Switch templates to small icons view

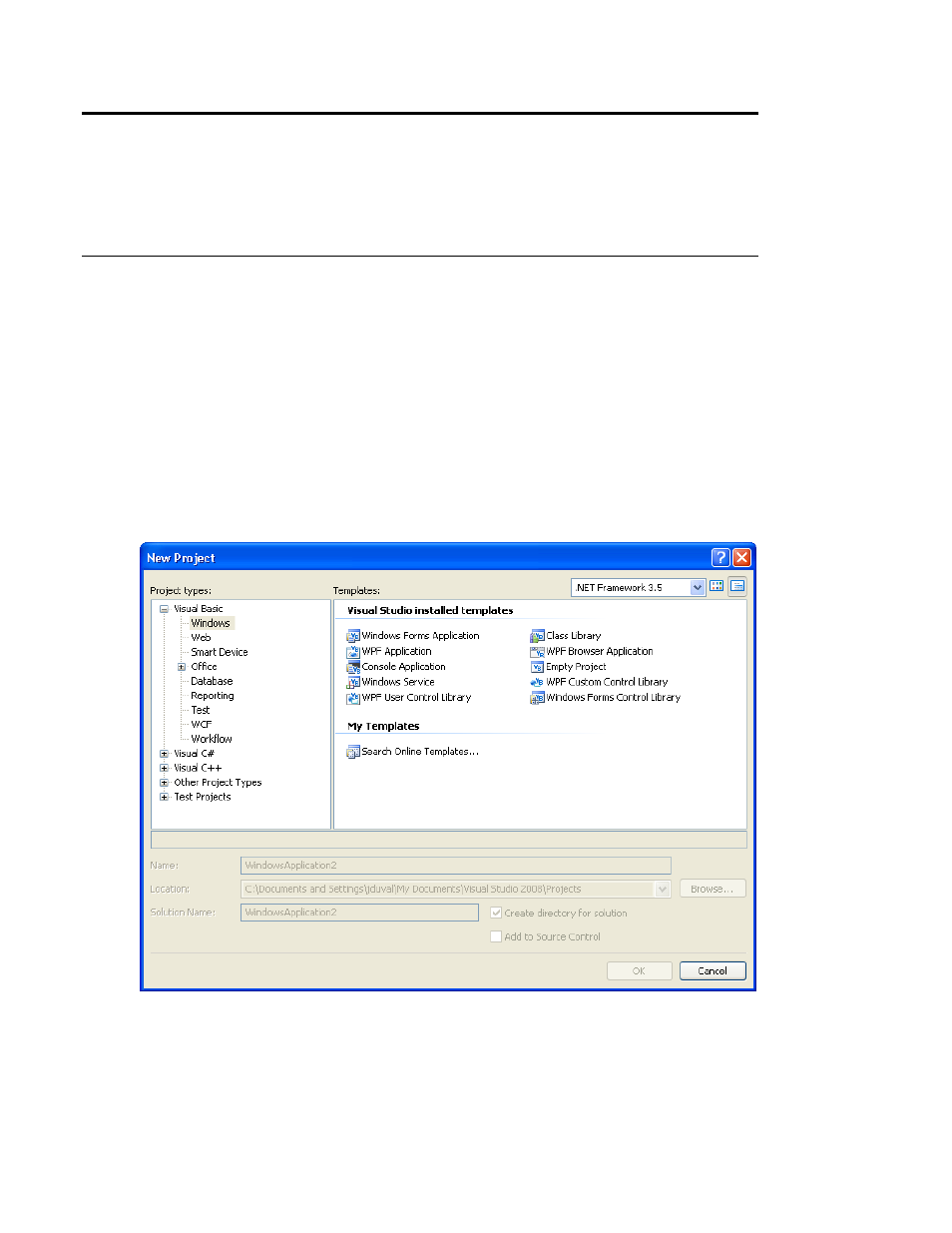click(x=737, y=587)
